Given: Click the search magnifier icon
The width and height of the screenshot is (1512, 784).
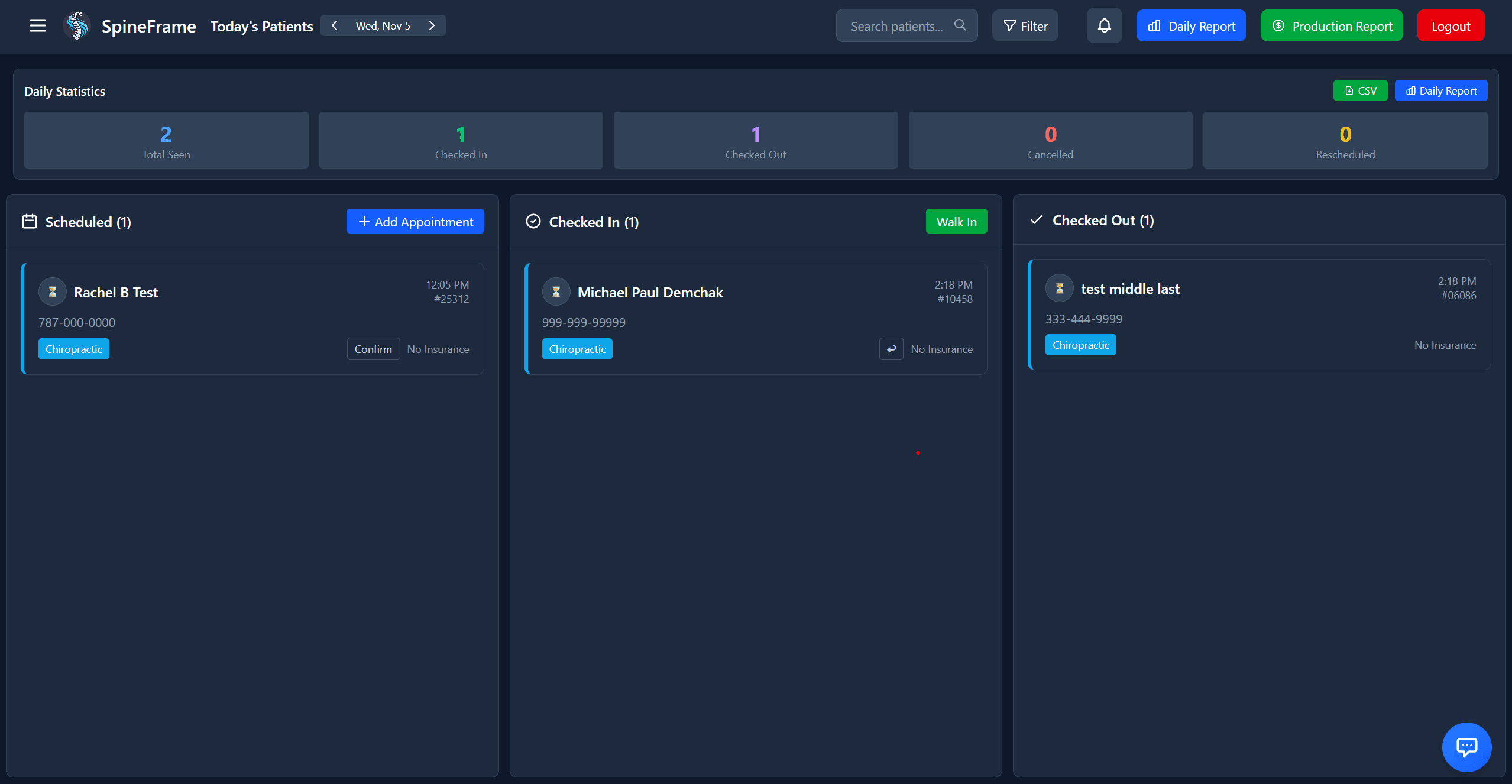Looking at the screenshot, I should pos(960,25).
